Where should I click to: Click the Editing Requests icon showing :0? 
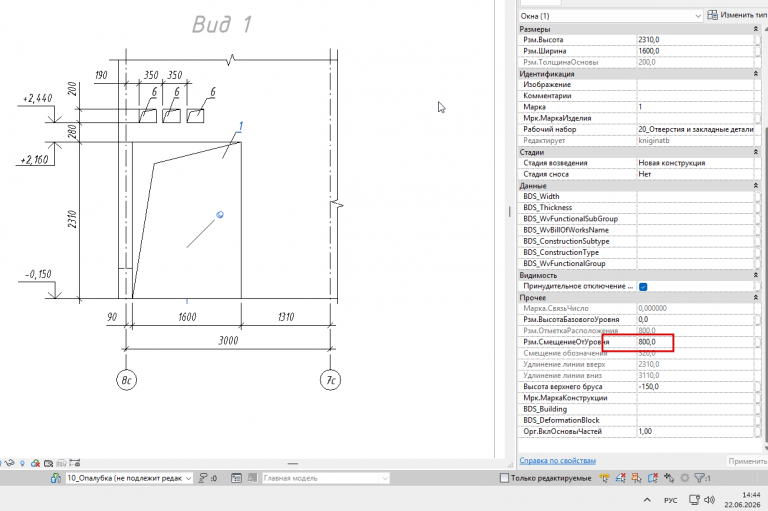[207, 478]
